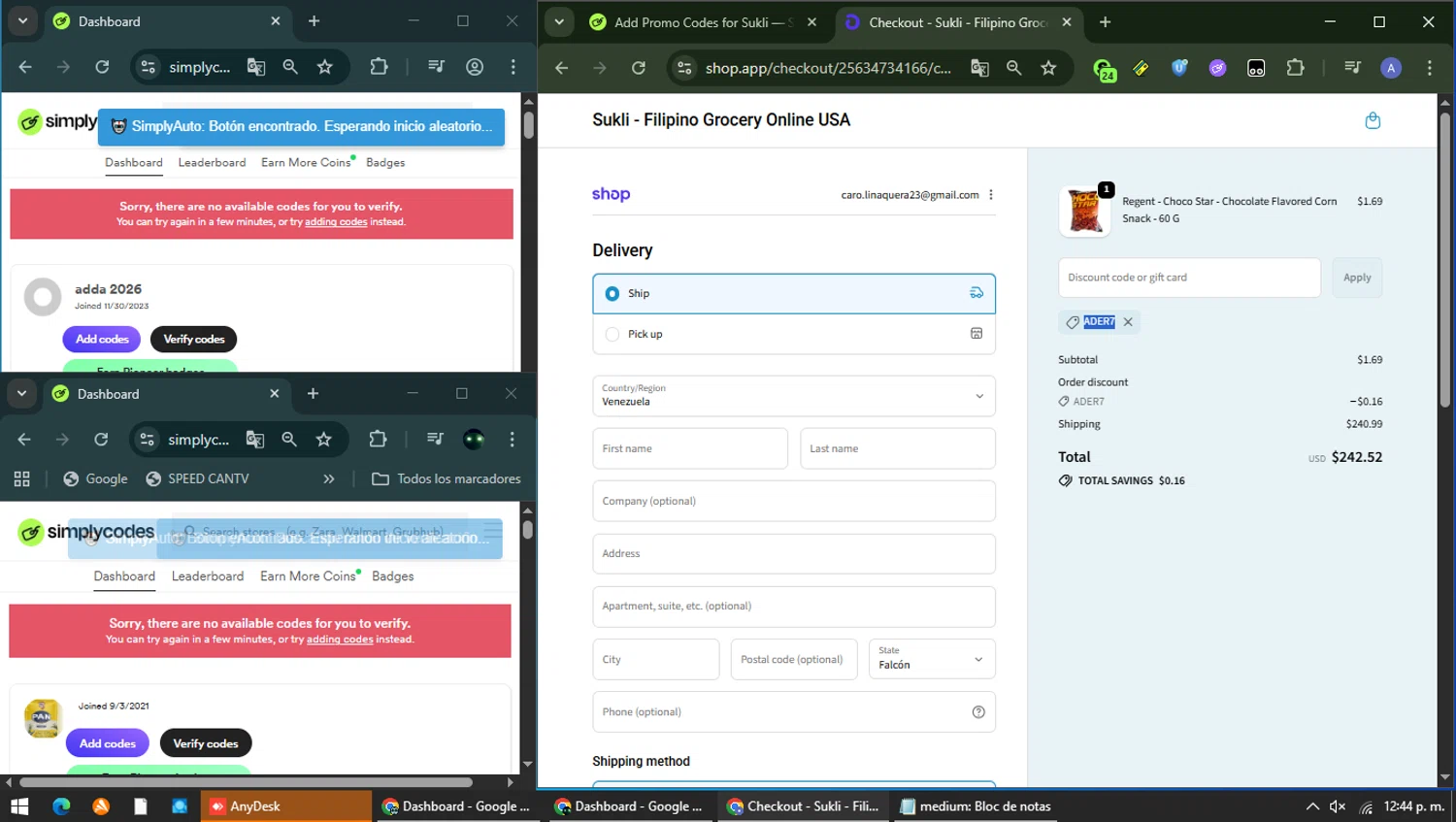Bookmark the shop.app checkout page
Viewport: 1456px width, 822px height.
1048,68
